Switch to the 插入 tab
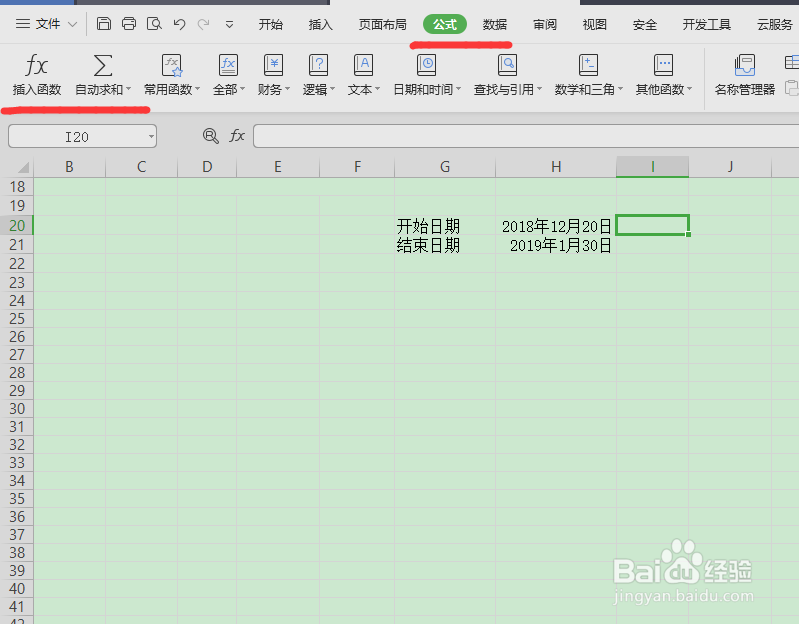The image size is (799, 624). point(321,24)
